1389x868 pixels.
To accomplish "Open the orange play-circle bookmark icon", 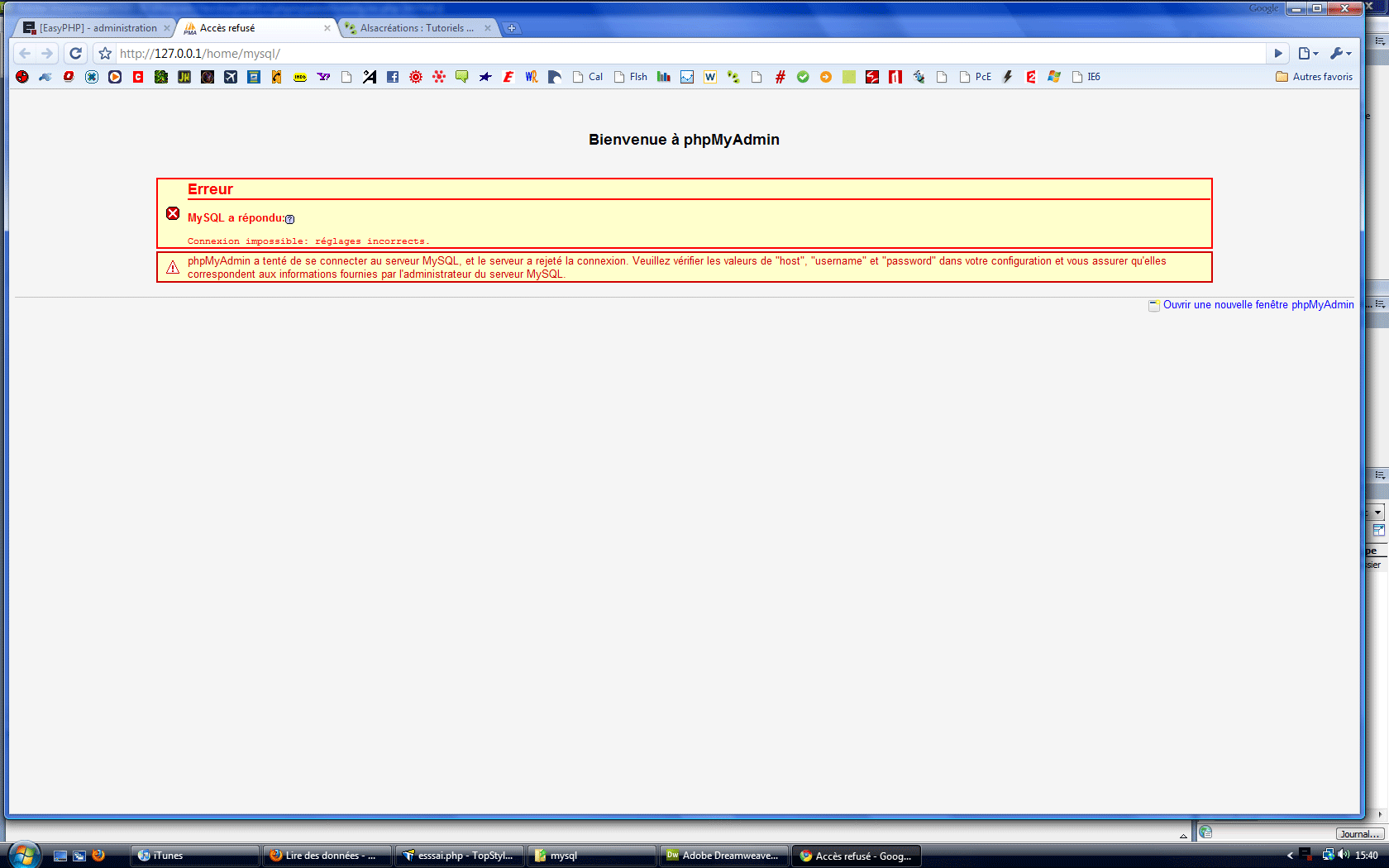I will tap(115, 77).
